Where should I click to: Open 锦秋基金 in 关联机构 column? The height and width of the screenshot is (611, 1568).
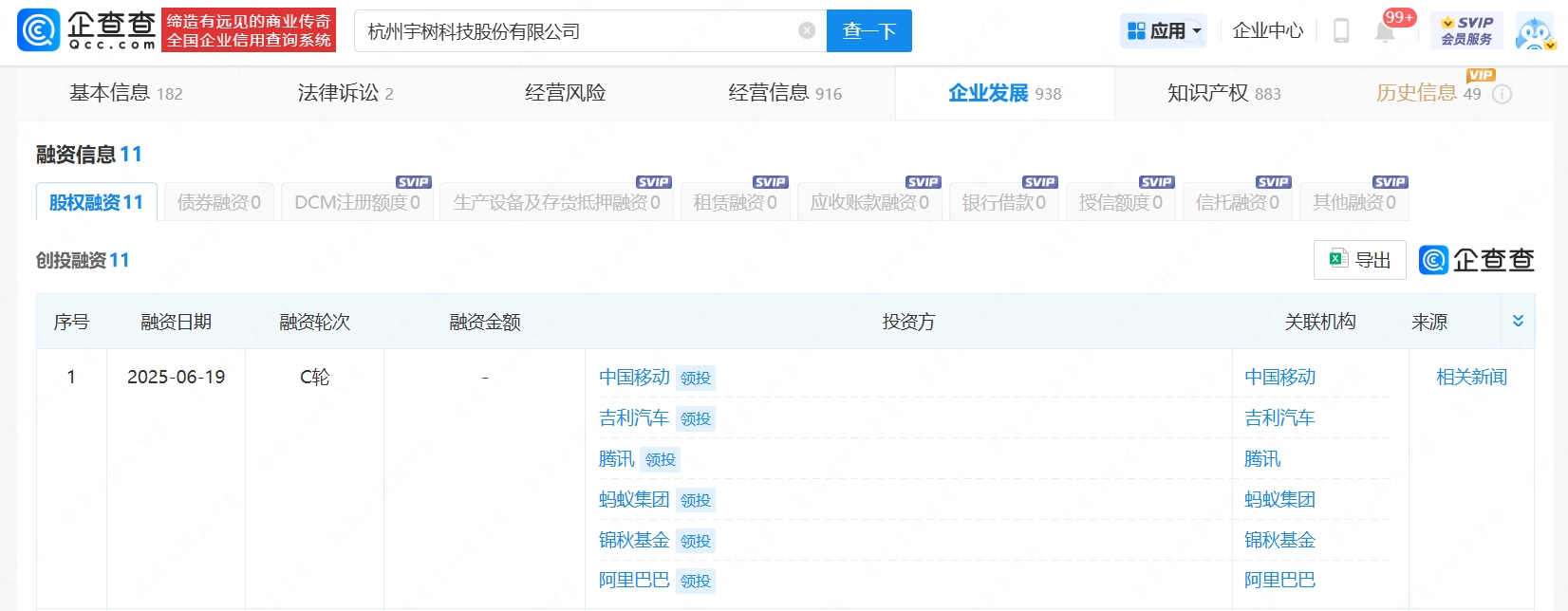click(x=1280, y=540)
